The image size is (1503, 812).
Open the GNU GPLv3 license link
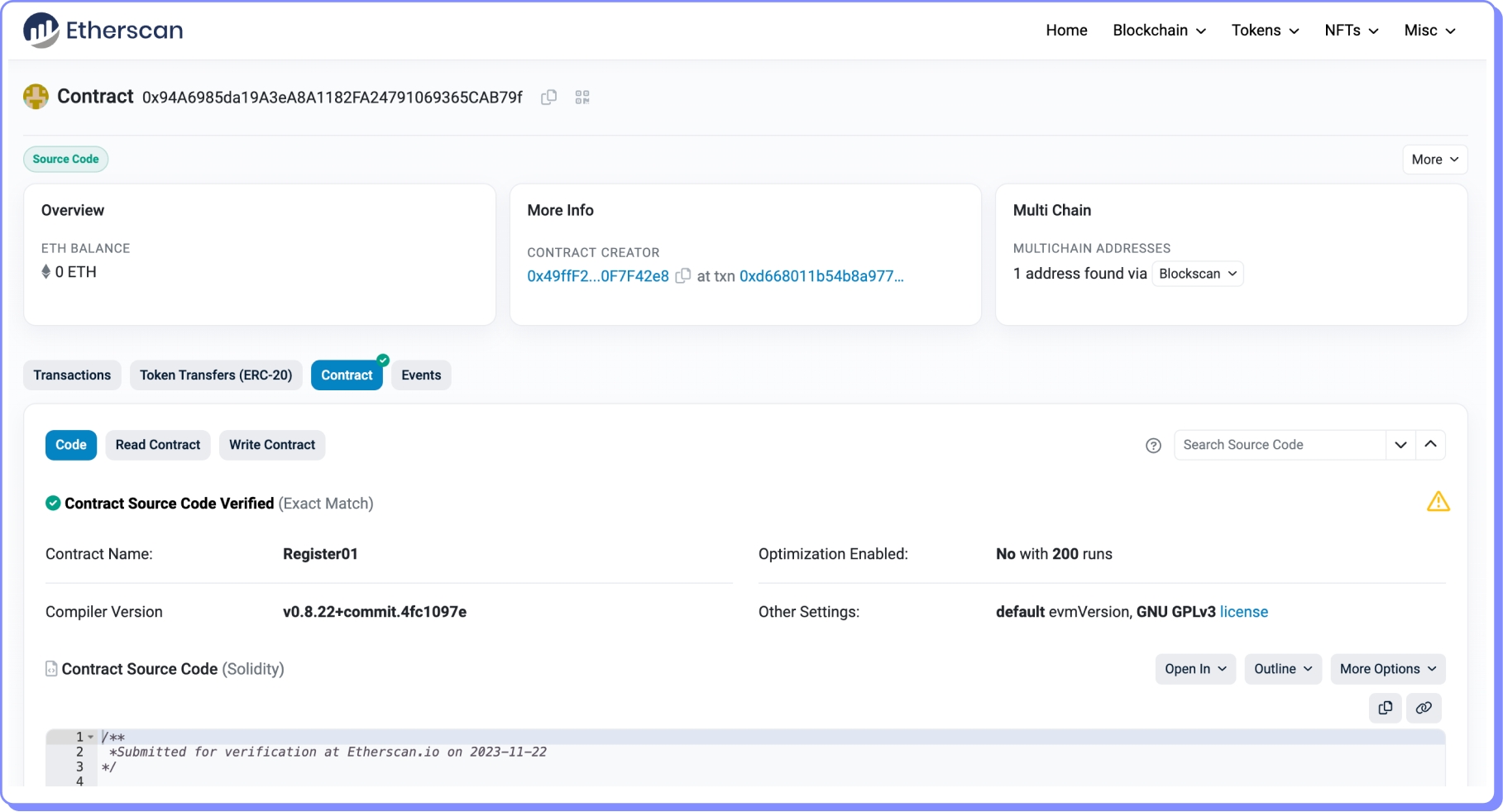[1243, 612]
